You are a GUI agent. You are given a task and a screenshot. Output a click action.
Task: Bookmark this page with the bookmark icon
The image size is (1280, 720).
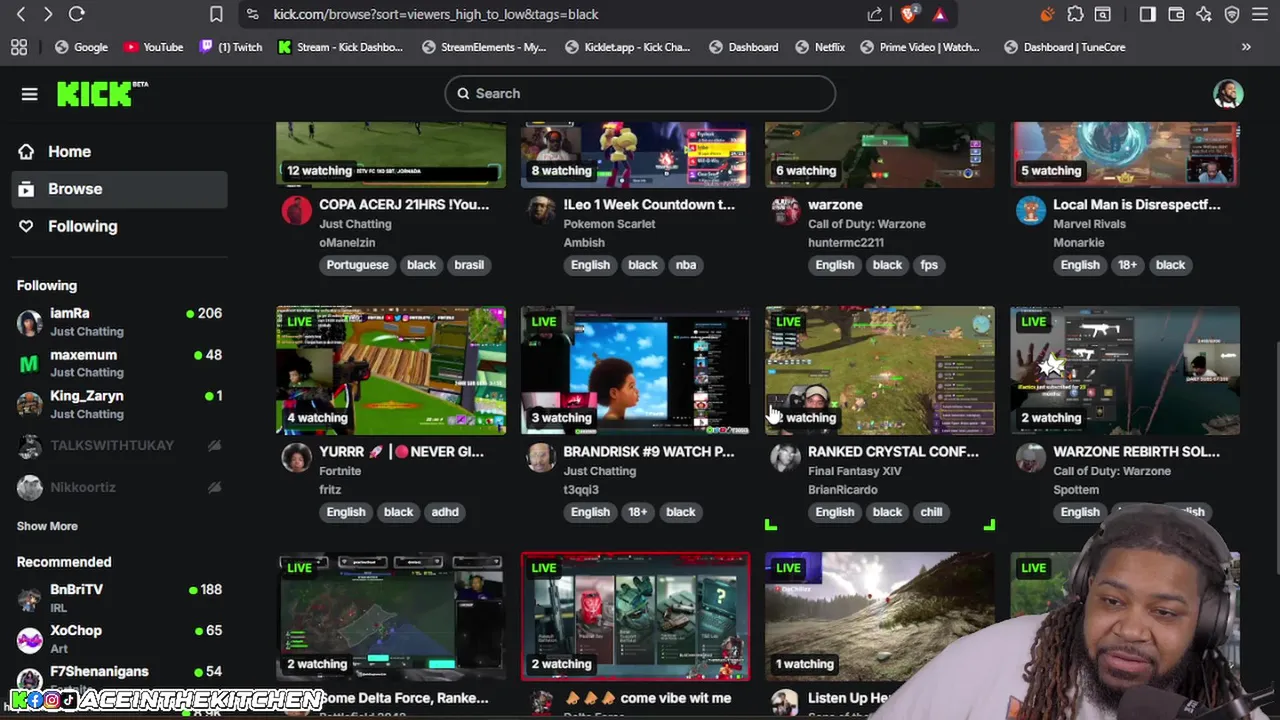[x=216, y=14]
